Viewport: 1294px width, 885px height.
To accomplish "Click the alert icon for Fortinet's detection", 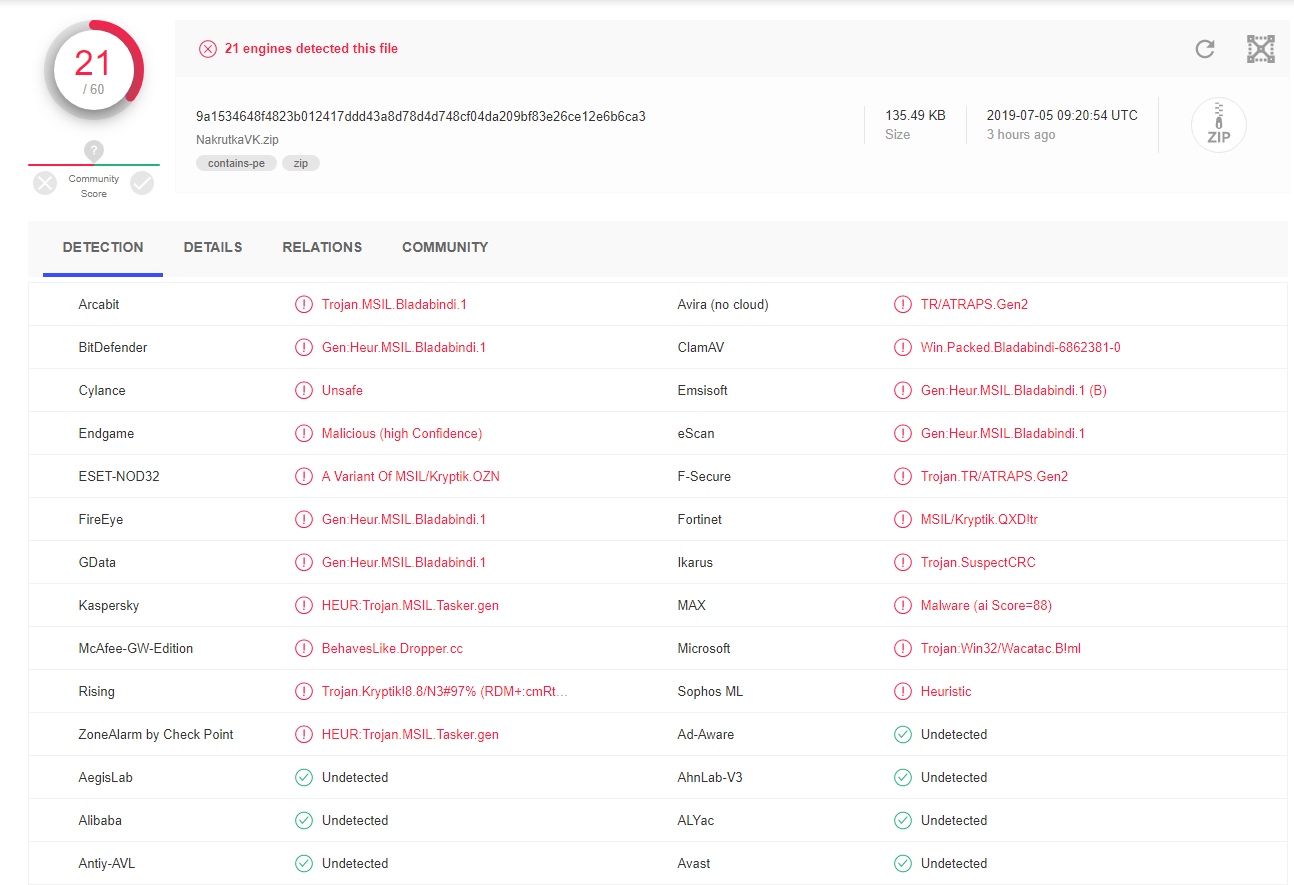I will coord(903,519).
